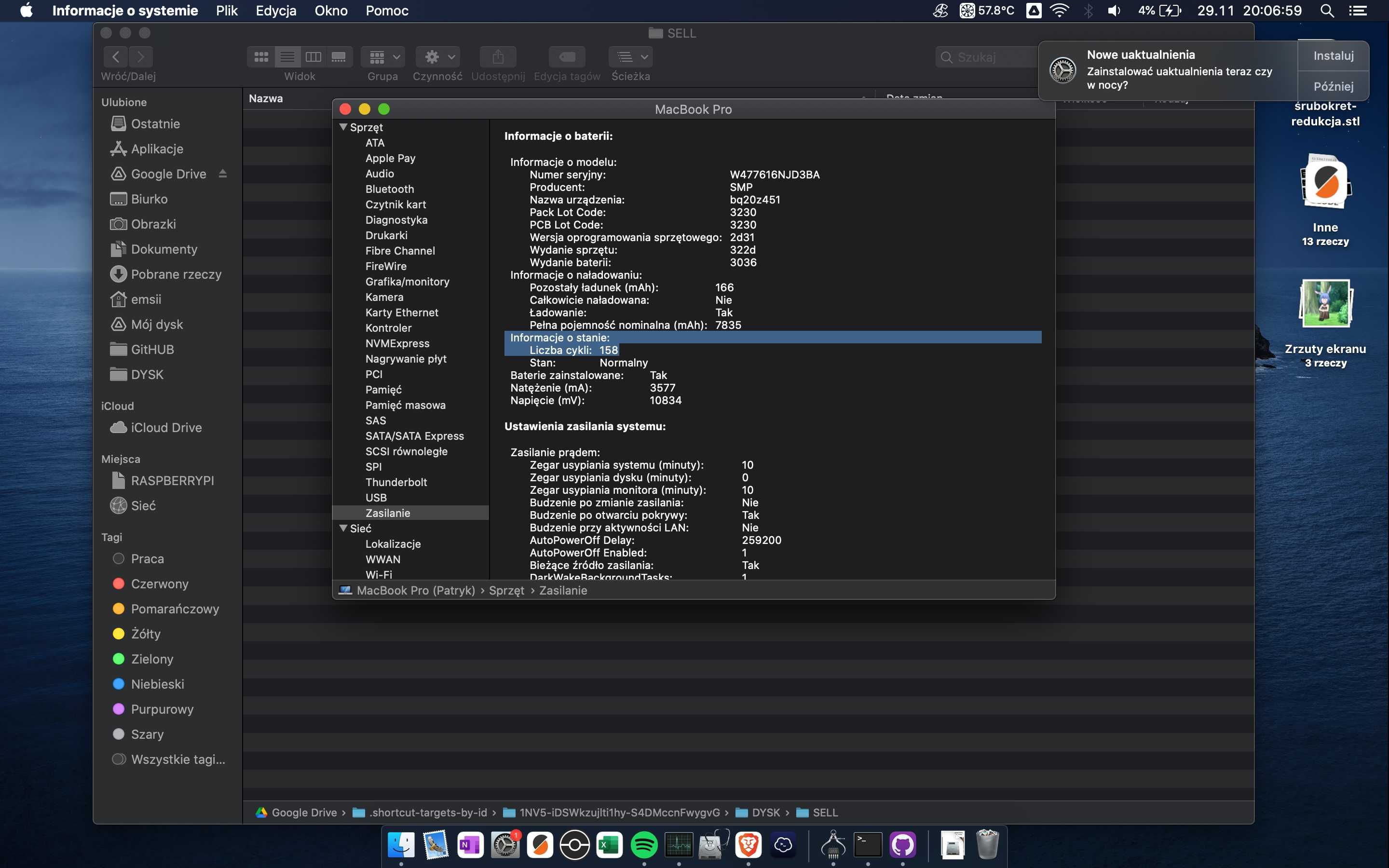Open the Inne desktop stack

(1325, 200)
